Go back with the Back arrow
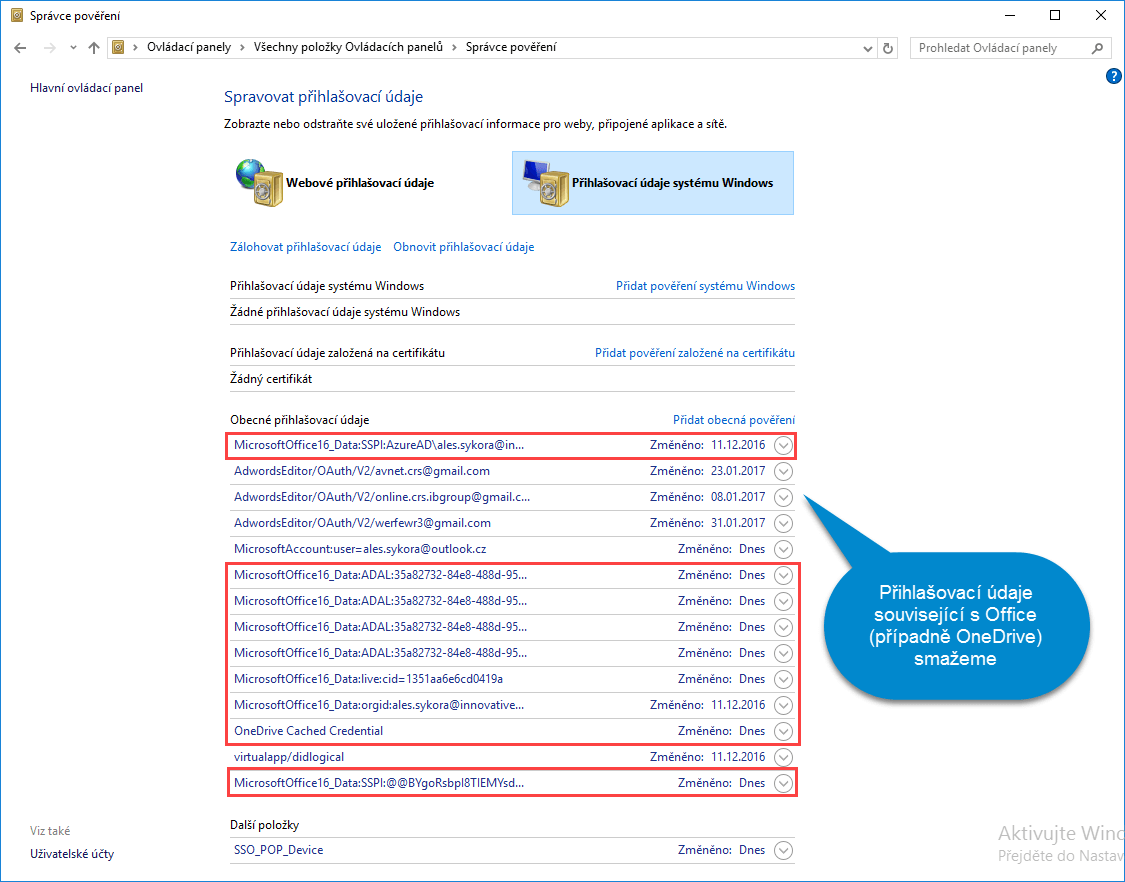The height and width of the screenshot is (882, 1125). coord(20,48)
